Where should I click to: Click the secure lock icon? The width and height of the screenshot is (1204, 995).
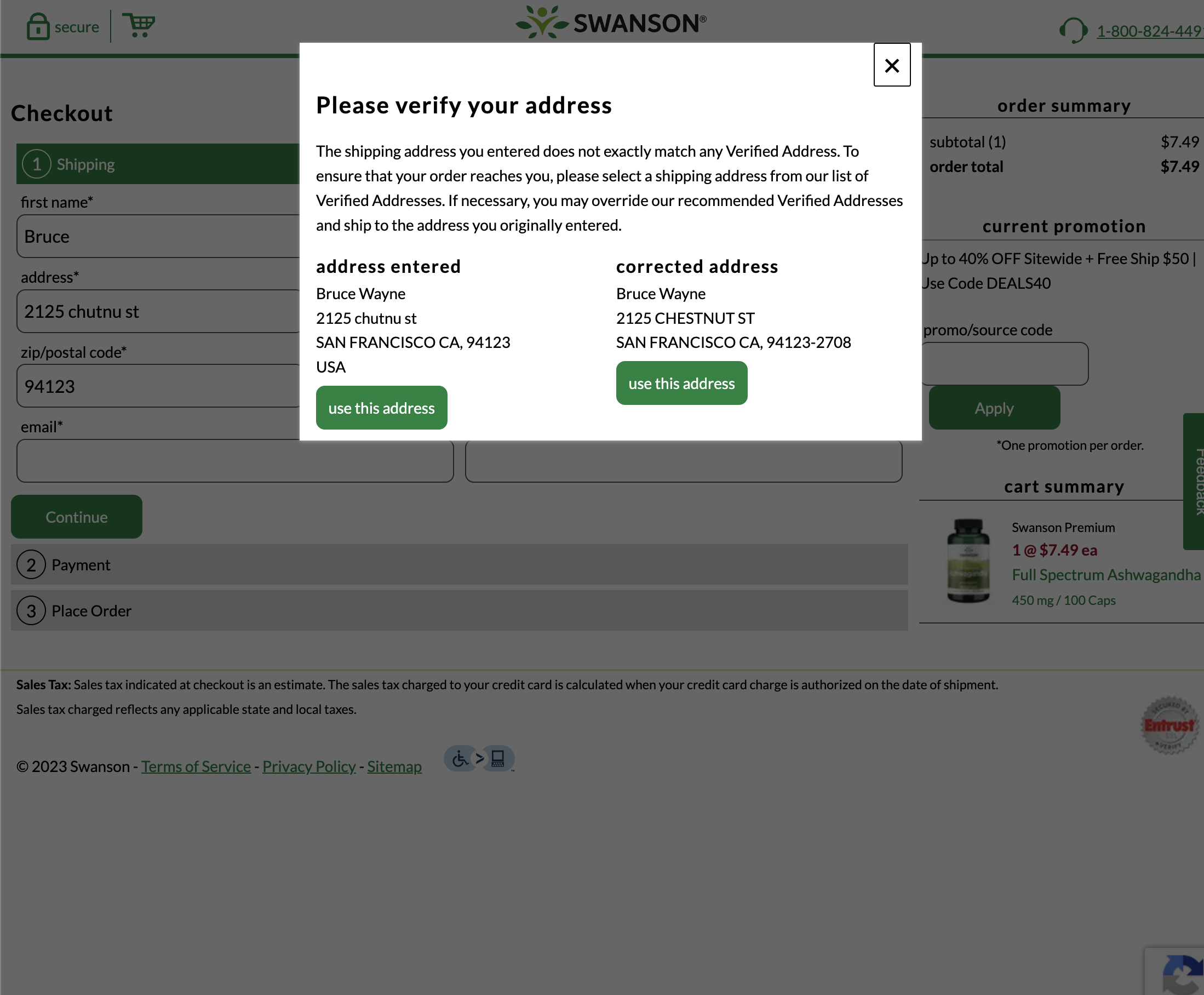tap(38, 26)
